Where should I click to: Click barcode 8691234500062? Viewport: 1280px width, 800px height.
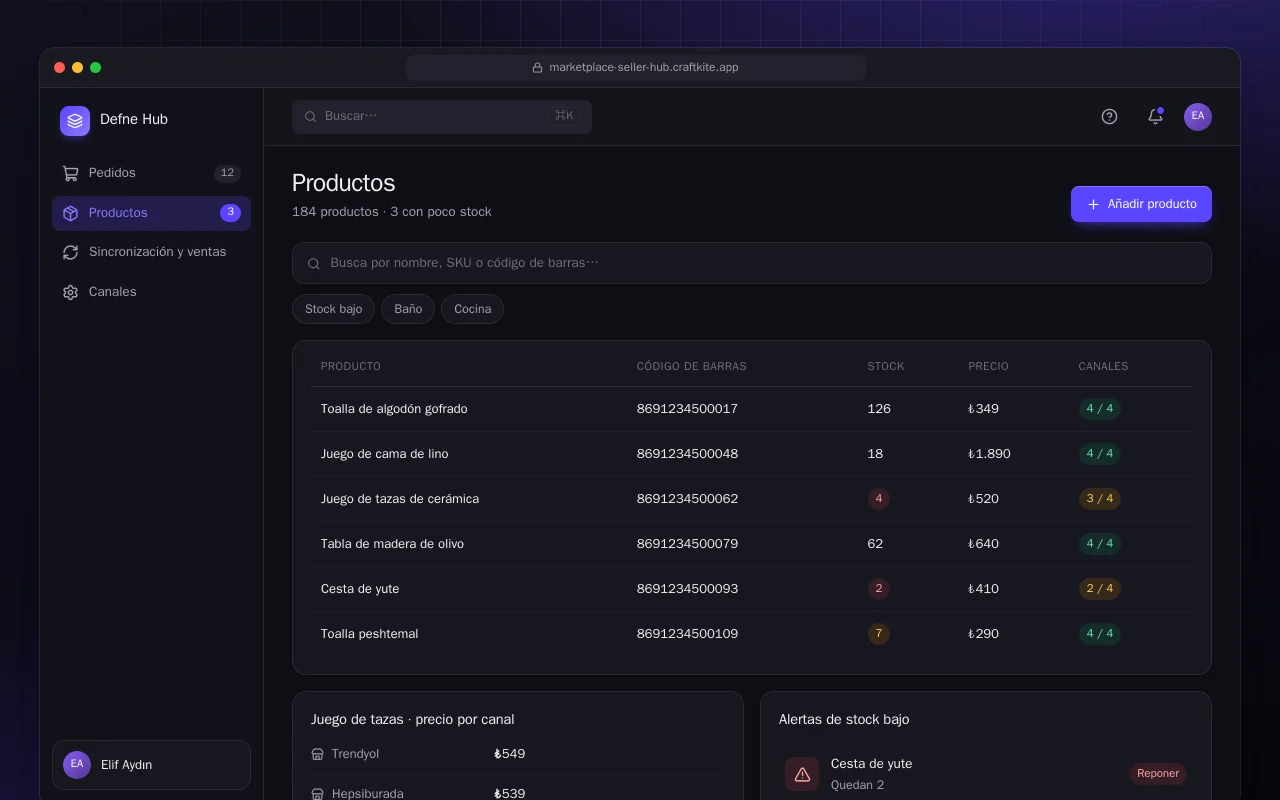687,499
